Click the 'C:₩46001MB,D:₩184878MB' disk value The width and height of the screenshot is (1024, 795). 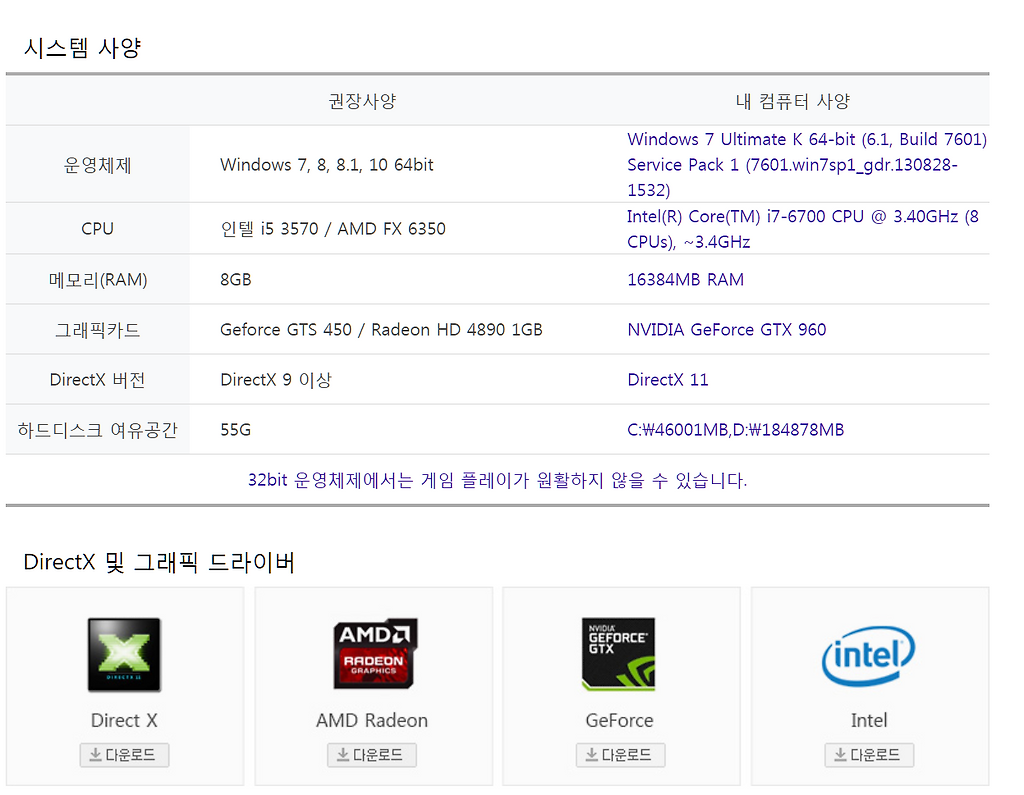click(x=735, y=430)
